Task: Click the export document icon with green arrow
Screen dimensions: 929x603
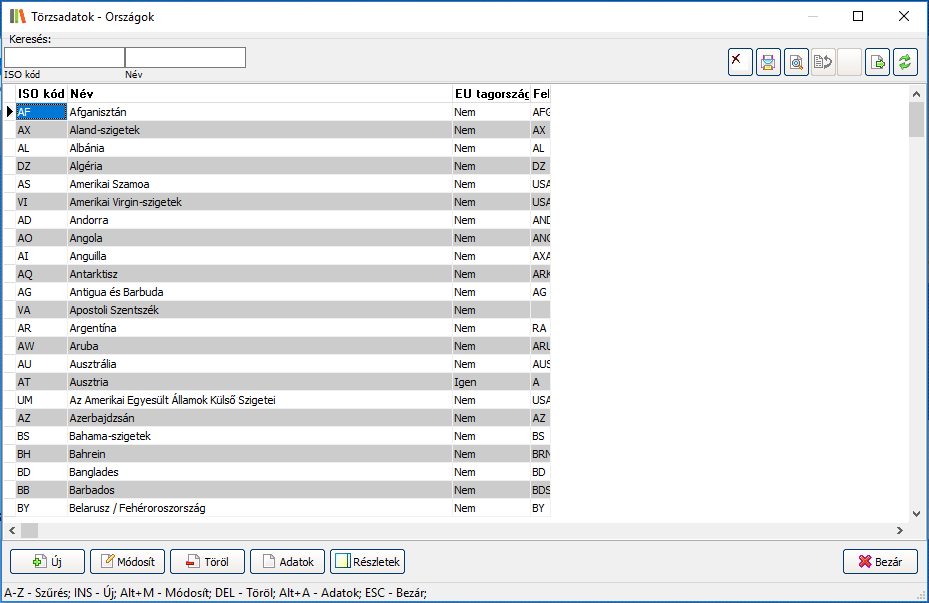Action: click(877, 62)
